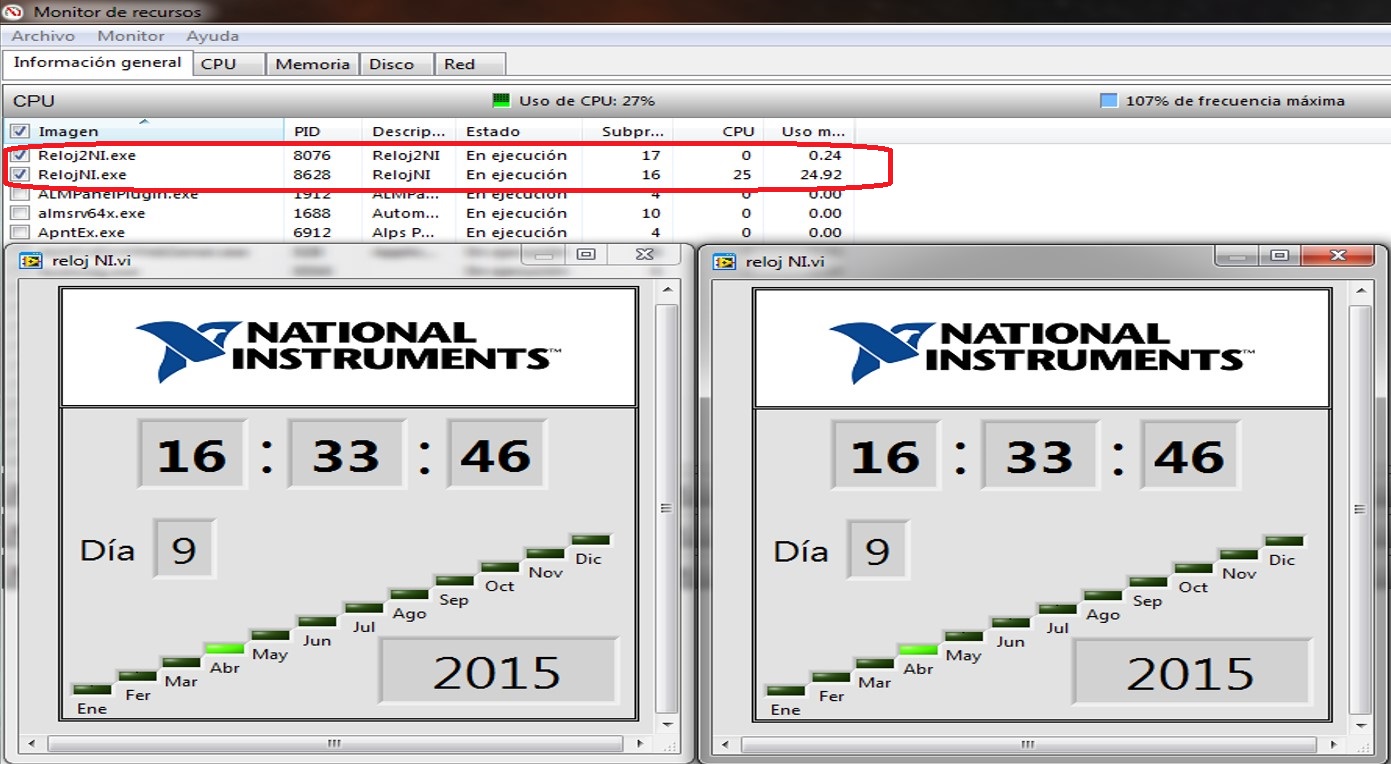Click the Sep month LED in right clock
The height and width of the screenshot is (764, 1391).
click(x=1148, y=581)
